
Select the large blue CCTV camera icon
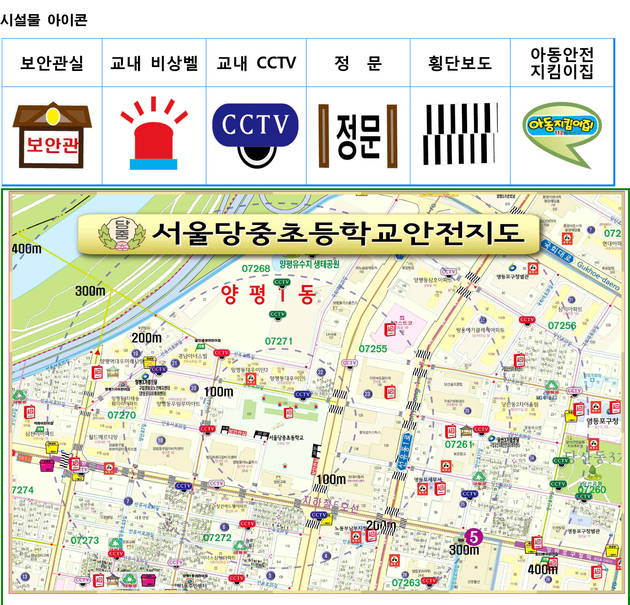coord(256,135)
